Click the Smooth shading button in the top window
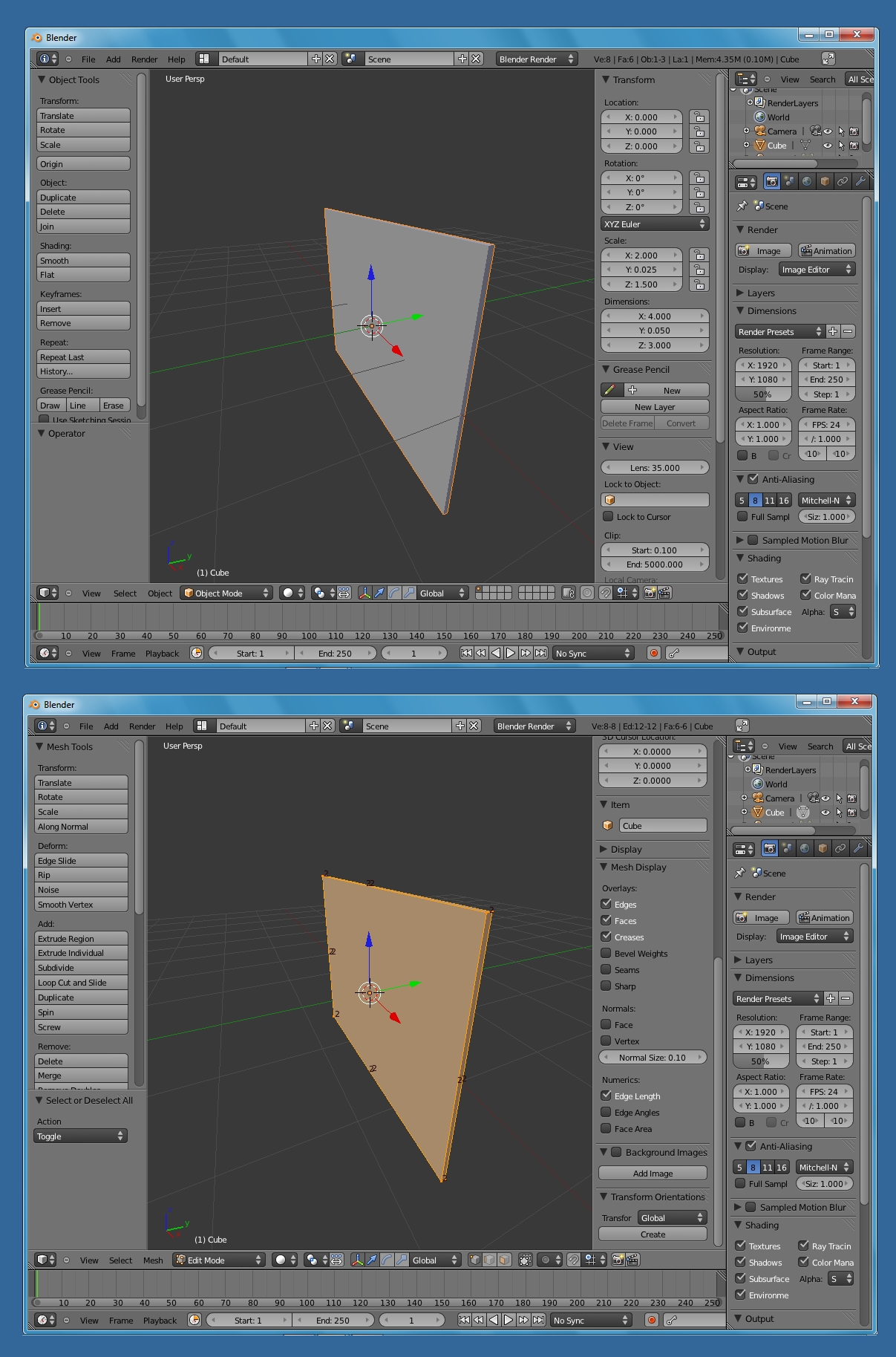This screenshot has width=896, height=1357. click(x=83, y=260)
